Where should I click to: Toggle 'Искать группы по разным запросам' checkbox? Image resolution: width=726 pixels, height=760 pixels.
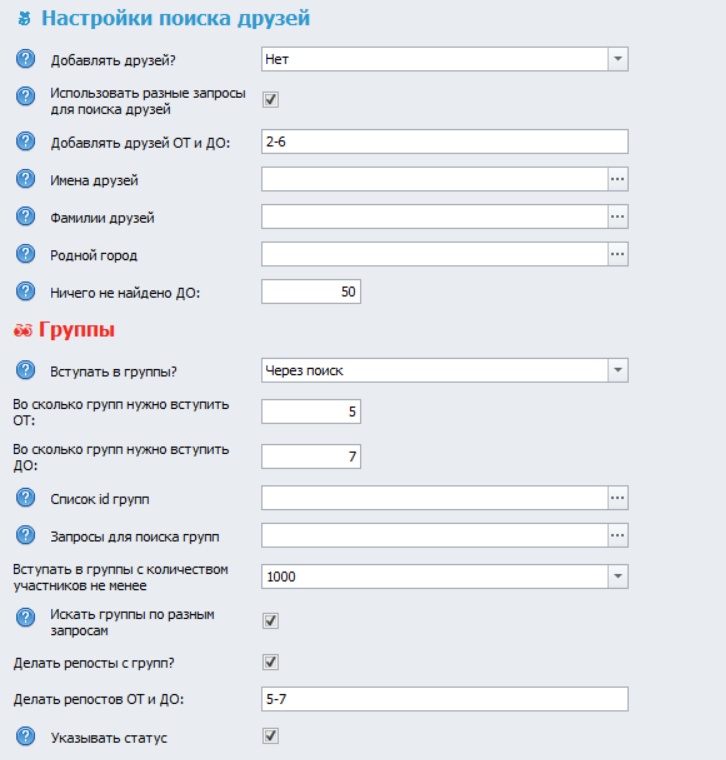(270, 621)
